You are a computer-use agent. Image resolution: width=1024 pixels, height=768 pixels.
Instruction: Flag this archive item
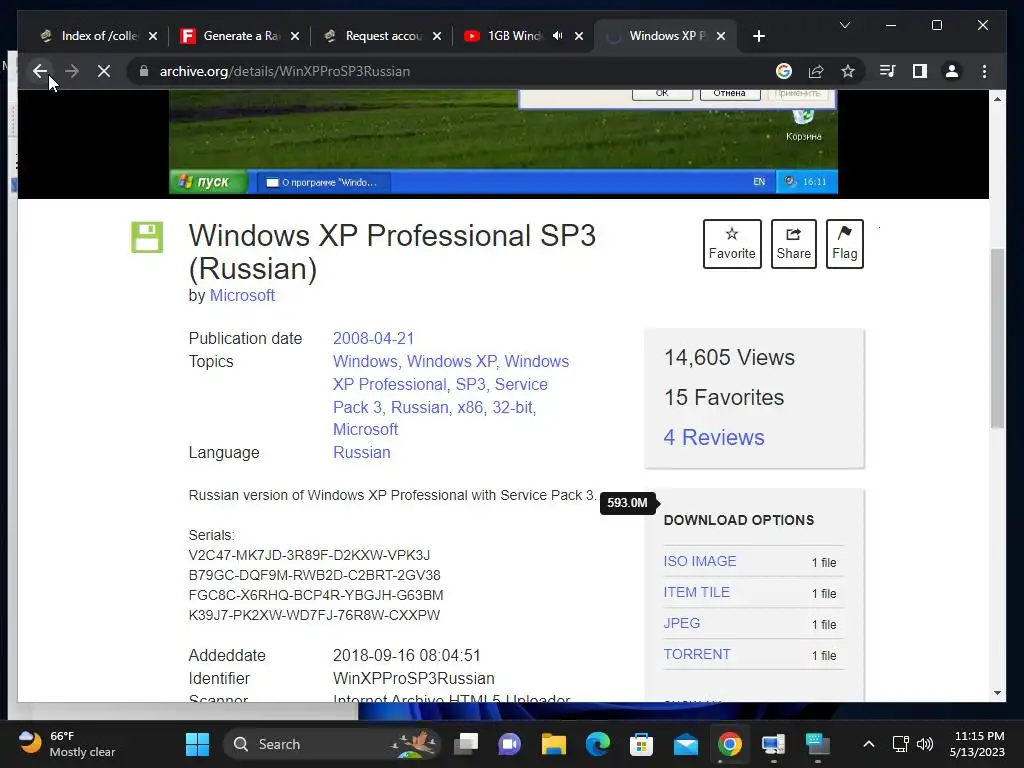[844, 244]
